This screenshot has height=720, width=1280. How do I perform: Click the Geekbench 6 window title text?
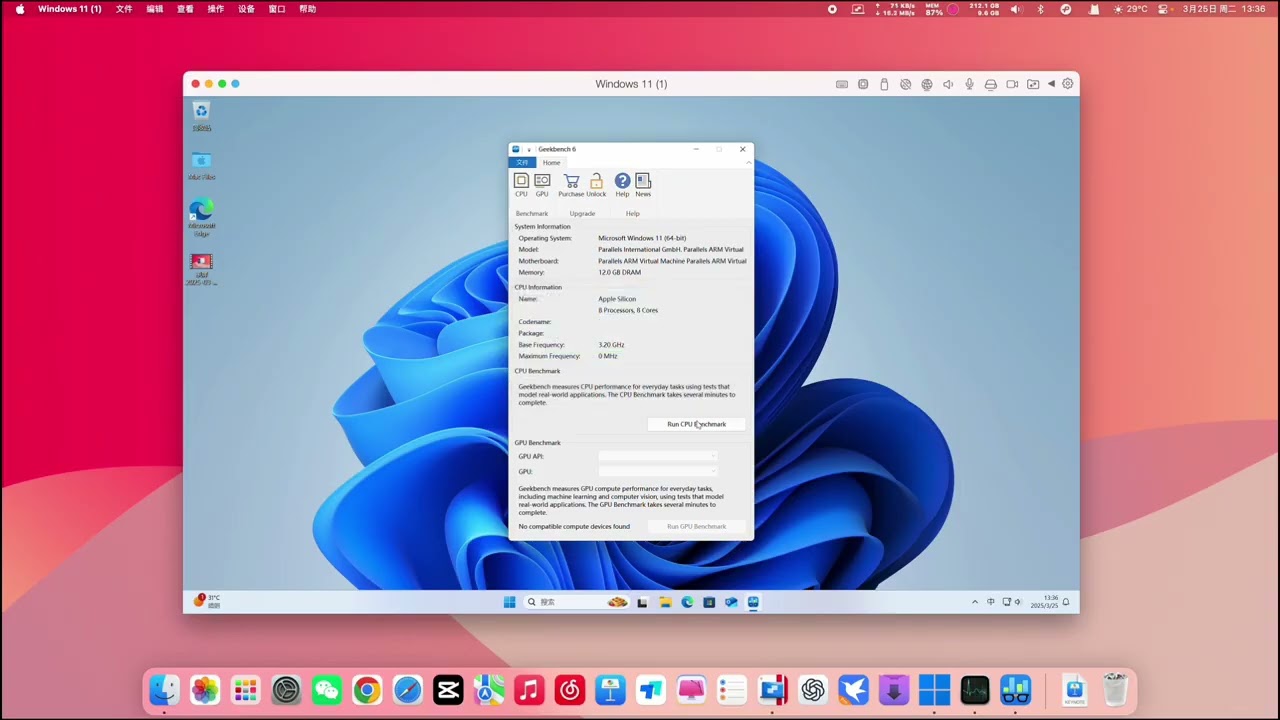(x=557, y=149)
